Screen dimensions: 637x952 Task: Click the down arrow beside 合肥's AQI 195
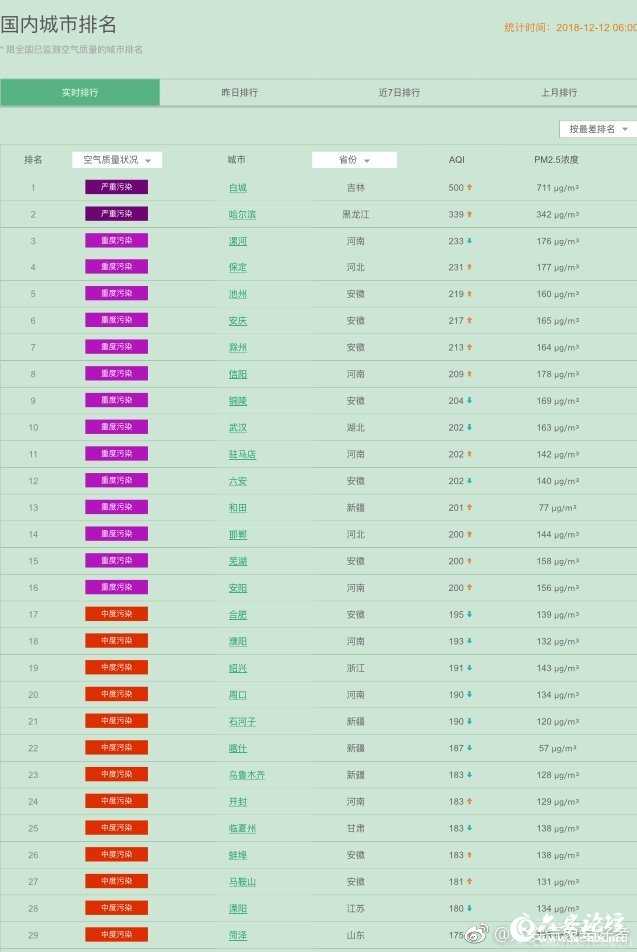pos(469,615)
